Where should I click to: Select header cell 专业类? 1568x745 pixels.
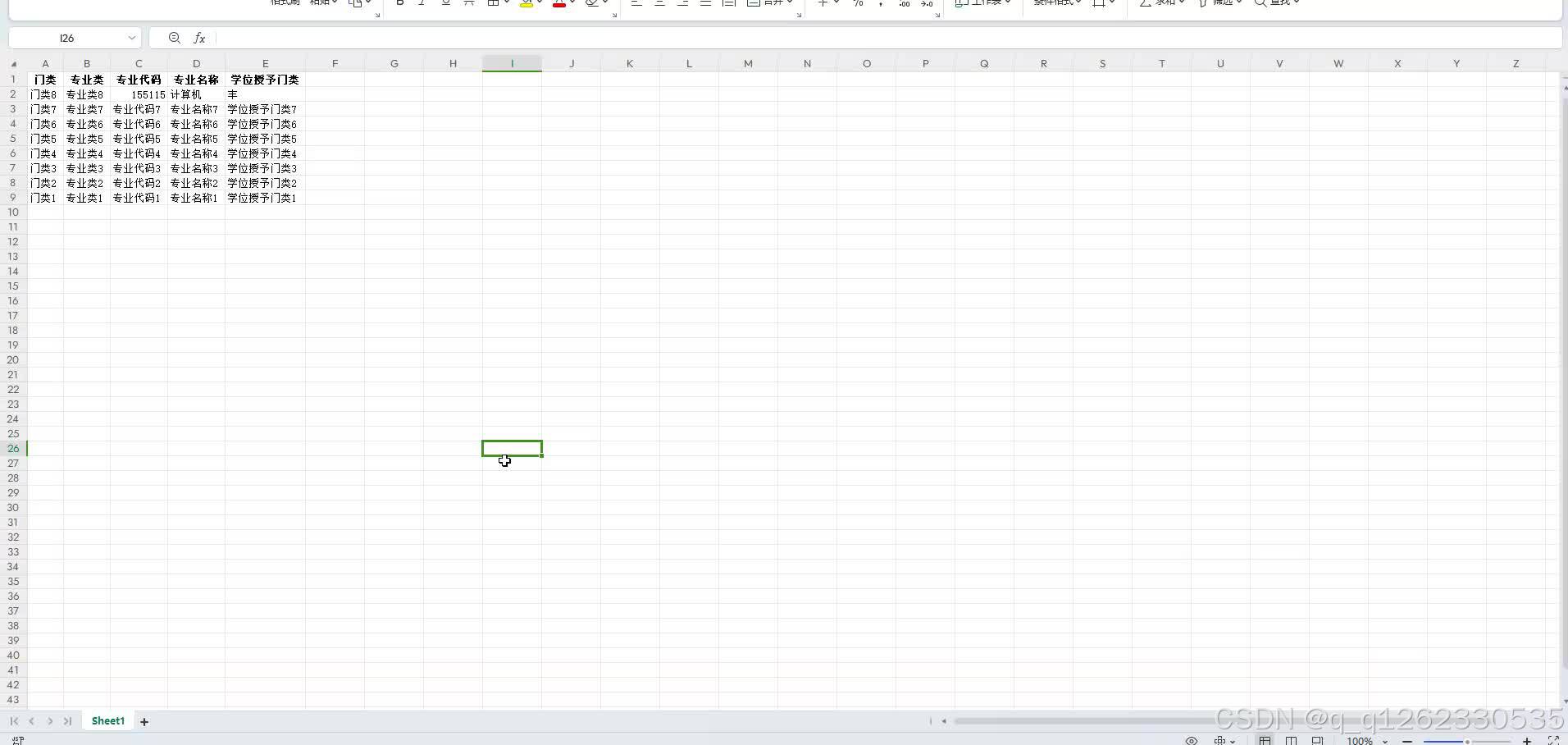coord(87,80)
